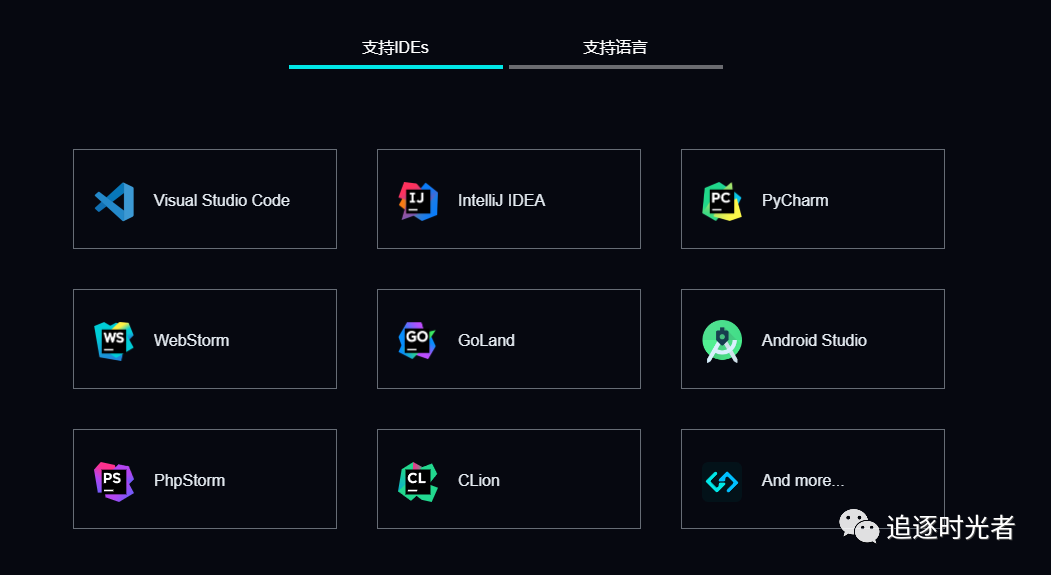Select the PyCharm label

coord(795,200)
